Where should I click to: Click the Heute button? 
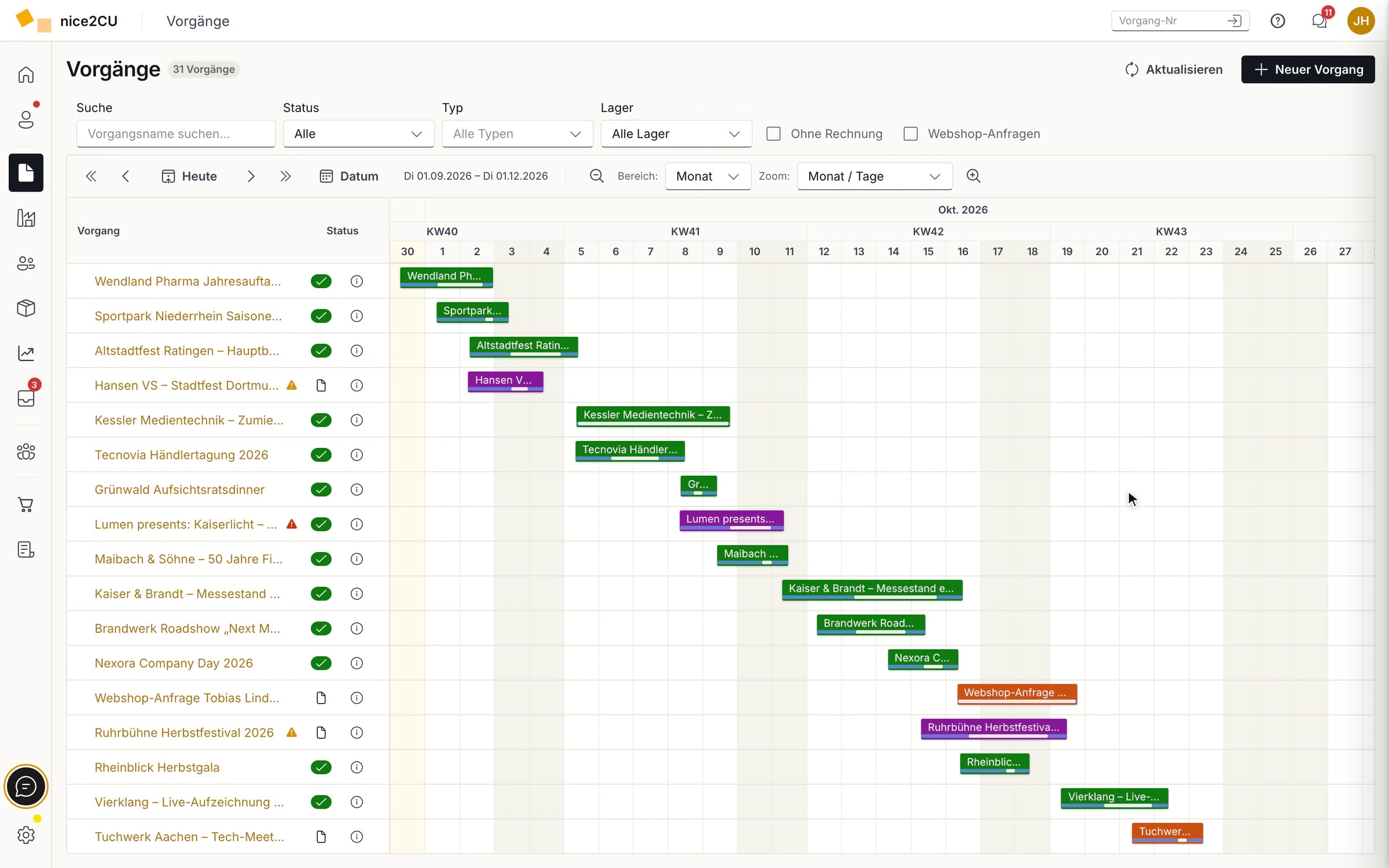(189, 176)
